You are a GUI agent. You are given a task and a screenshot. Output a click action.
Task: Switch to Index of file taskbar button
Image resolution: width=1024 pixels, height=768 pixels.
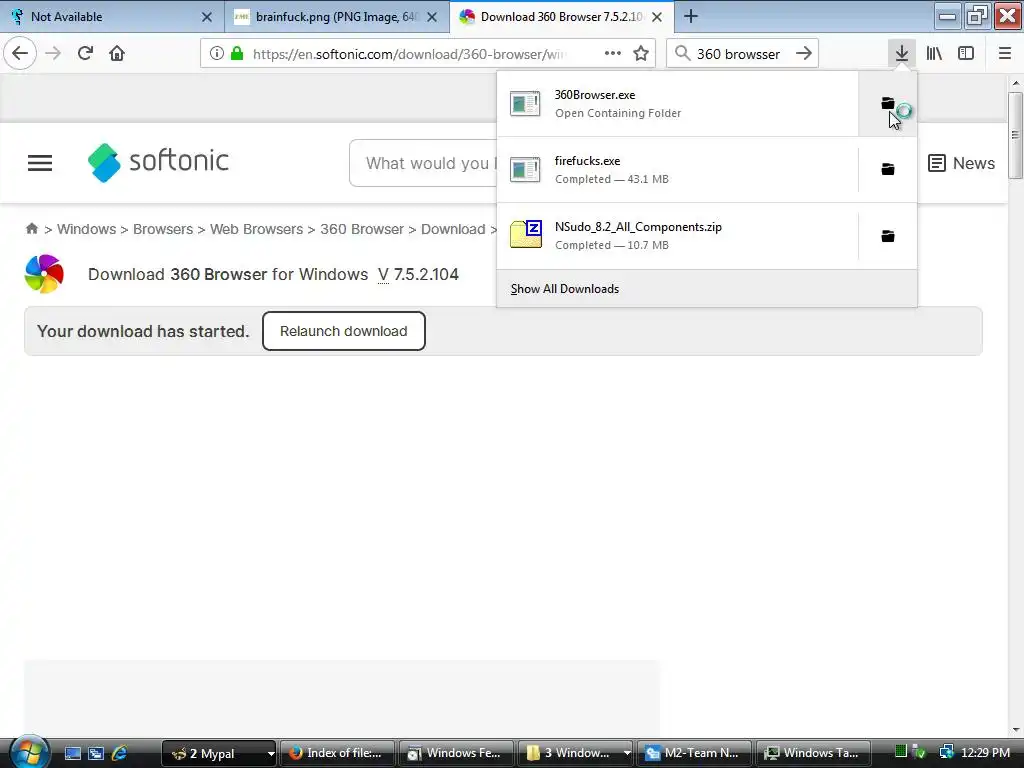coord(337,753)
